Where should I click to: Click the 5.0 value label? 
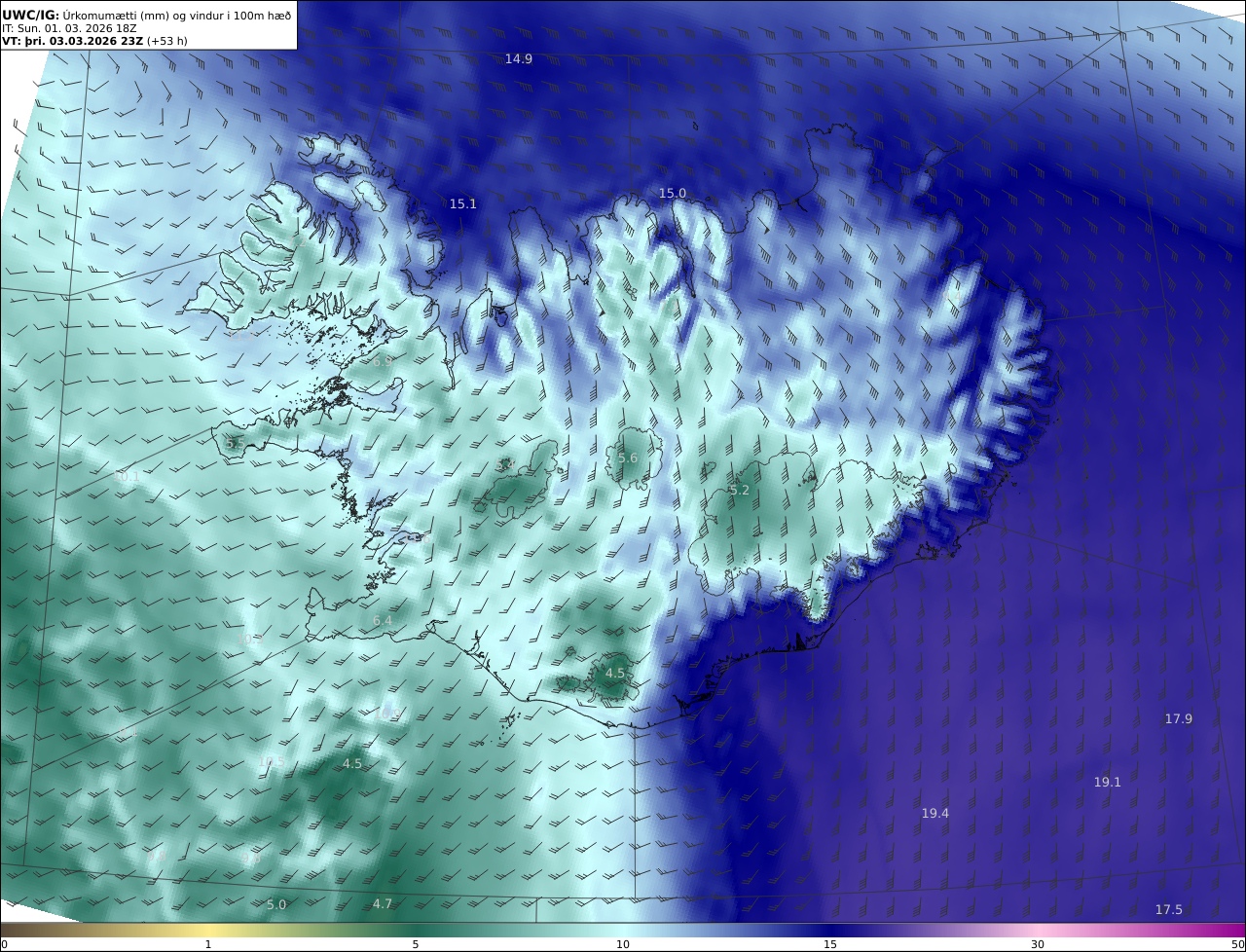click(276, 905)
